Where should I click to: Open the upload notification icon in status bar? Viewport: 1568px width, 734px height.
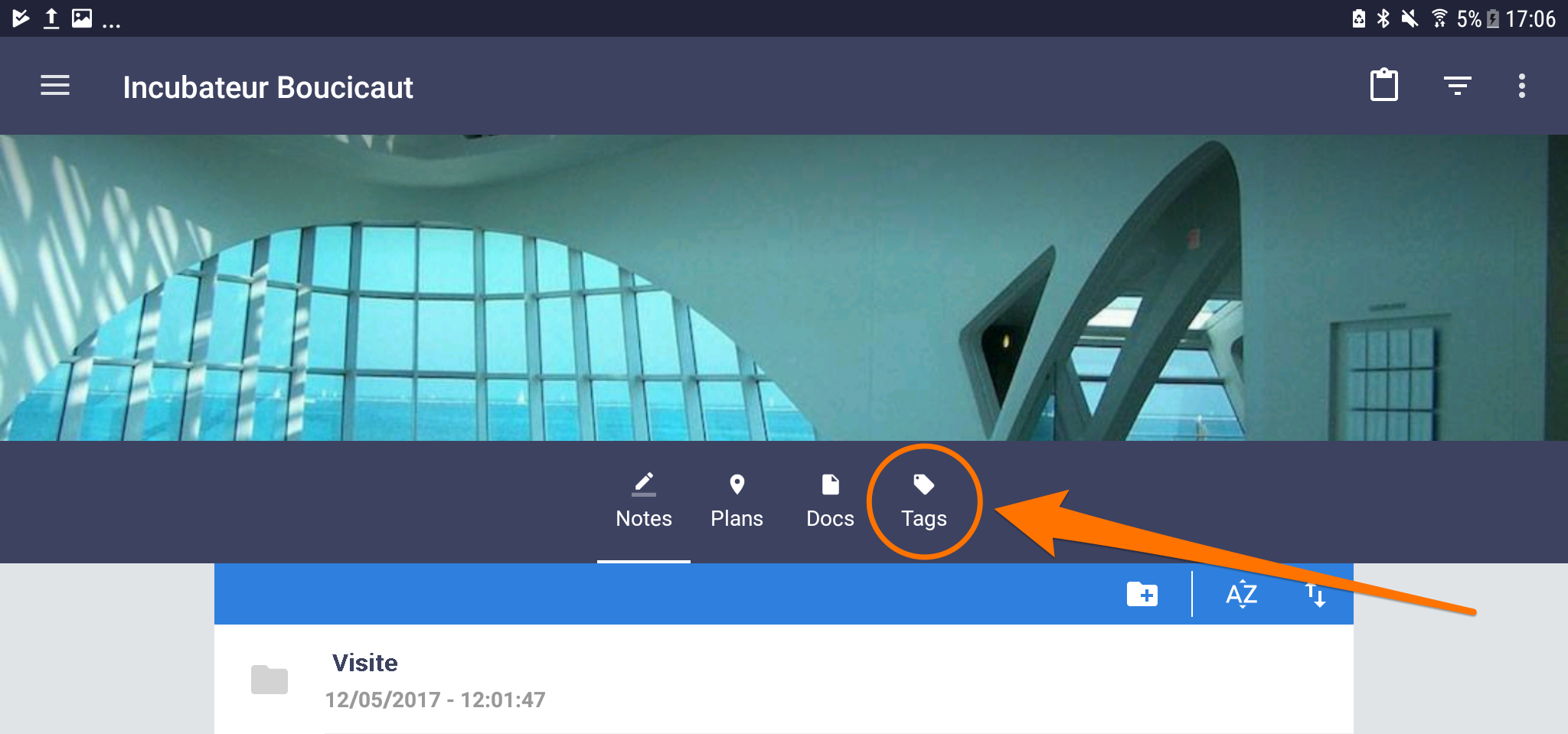[x=51, y=18]
